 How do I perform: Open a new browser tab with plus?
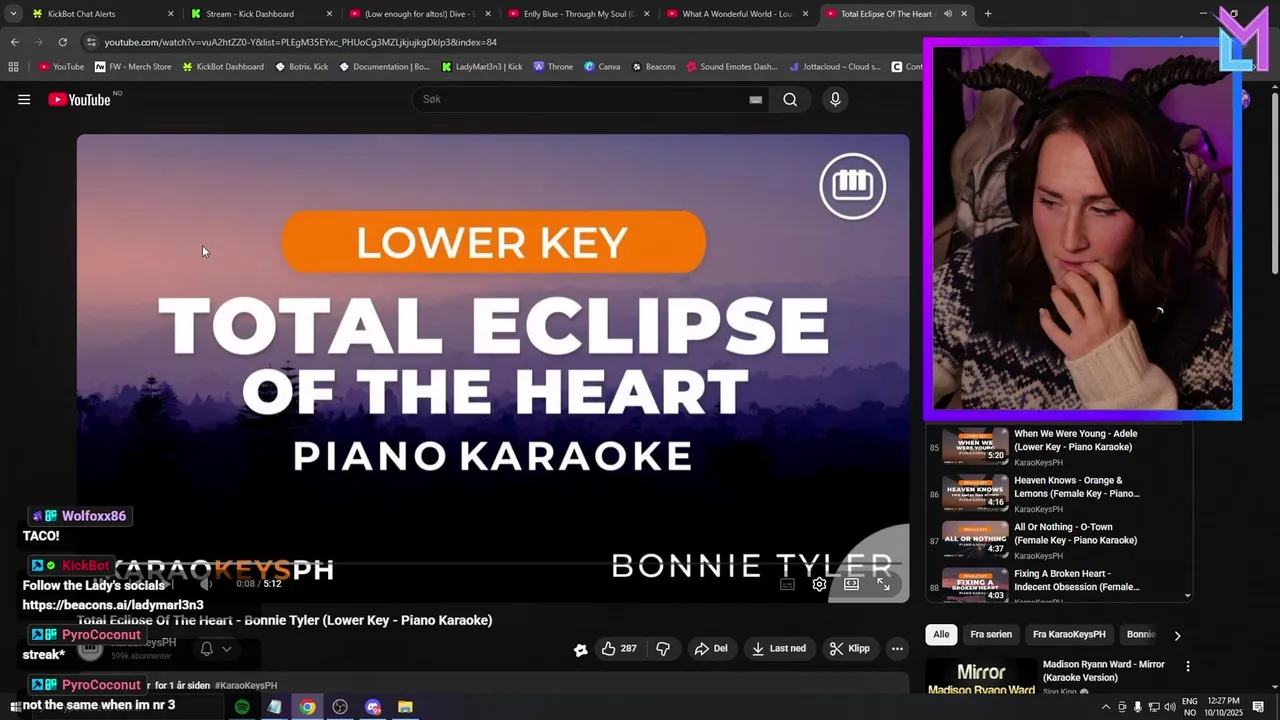pyautogui.click(x=988, y=14)
